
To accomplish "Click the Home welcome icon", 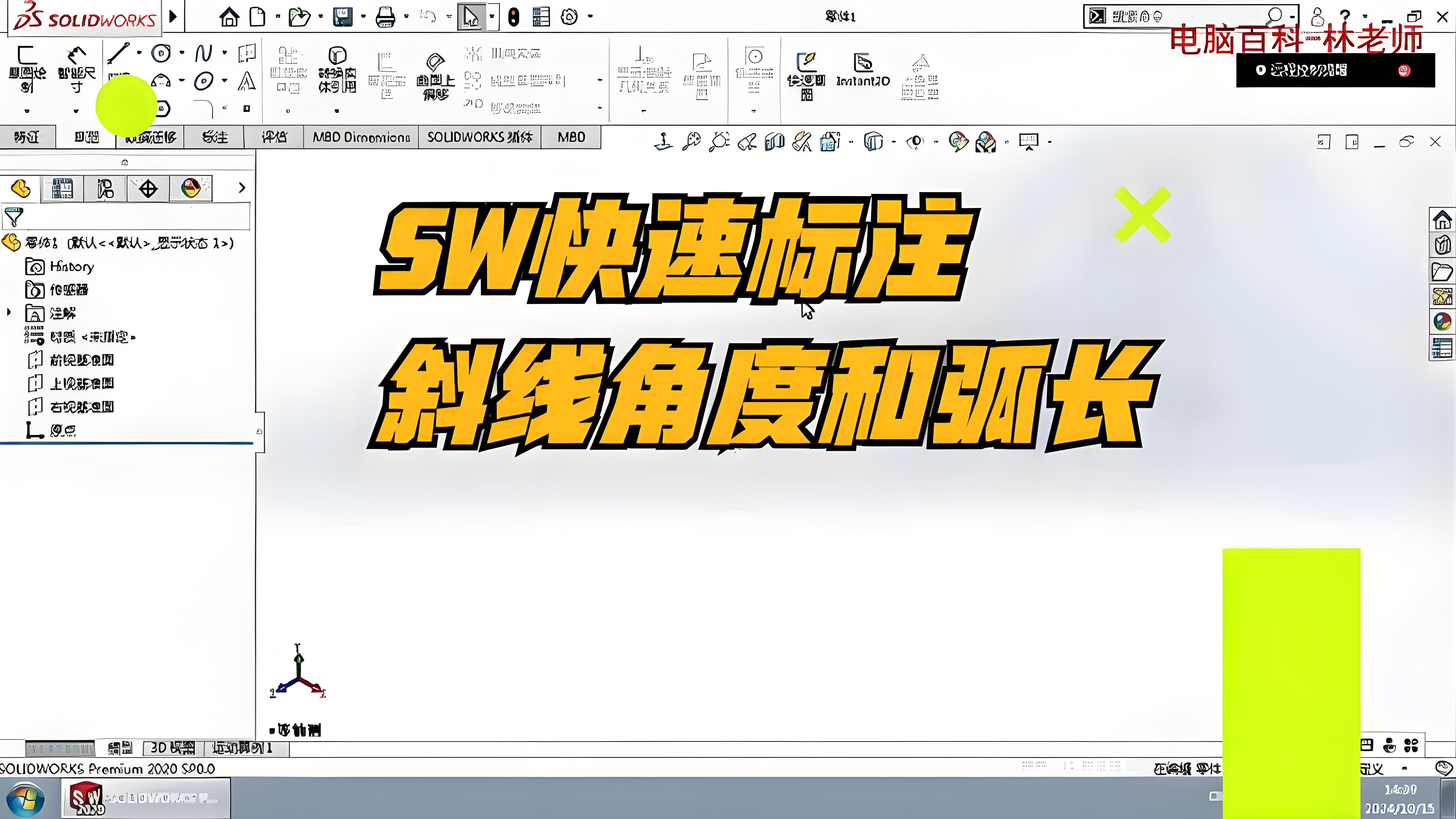I will [229, 17].
